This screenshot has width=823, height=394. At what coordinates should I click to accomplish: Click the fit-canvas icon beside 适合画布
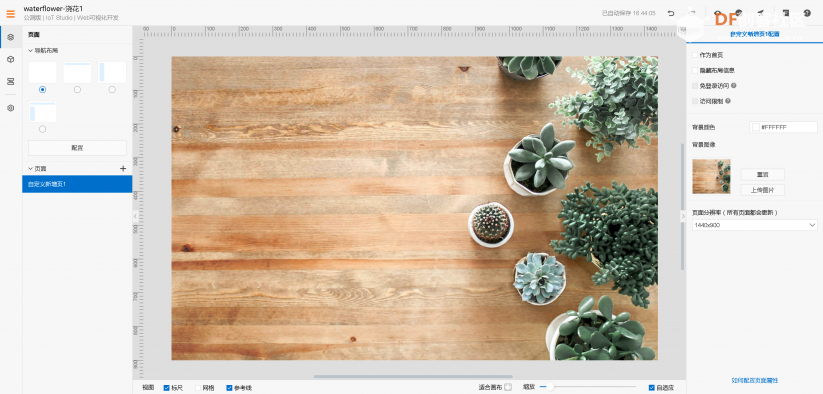[508, 388]
